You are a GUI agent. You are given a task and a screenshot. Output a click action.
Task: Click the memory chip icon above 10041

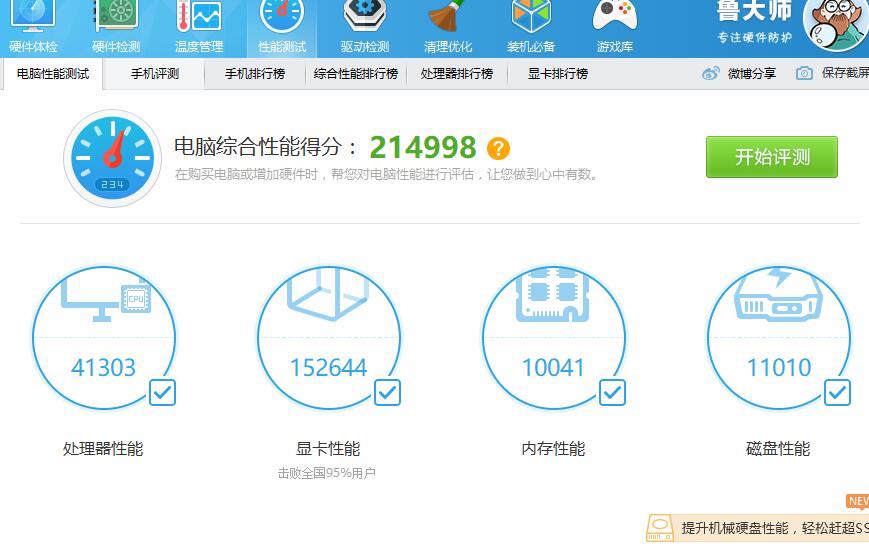[553, 295]
